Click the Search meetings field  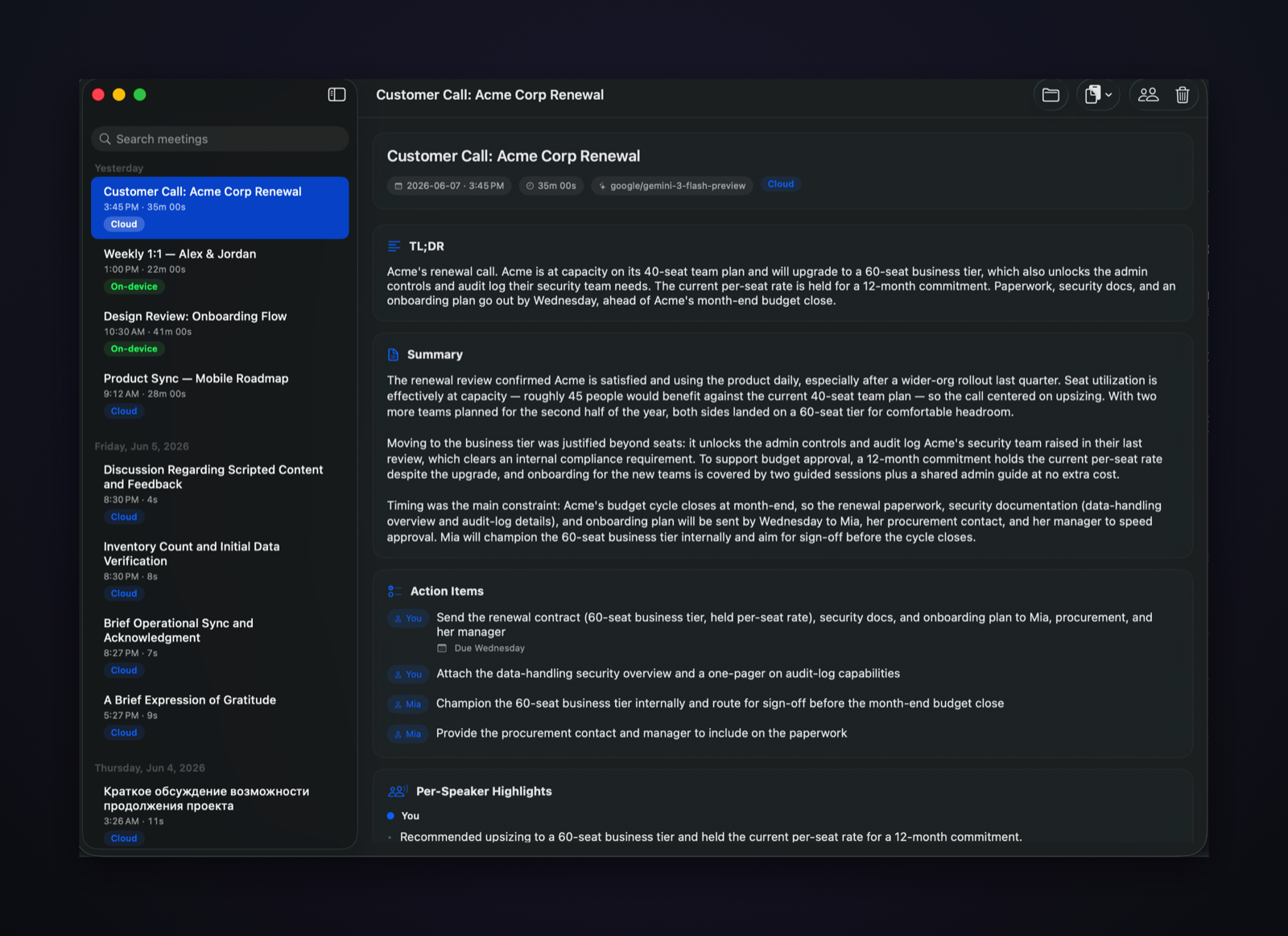220,139
